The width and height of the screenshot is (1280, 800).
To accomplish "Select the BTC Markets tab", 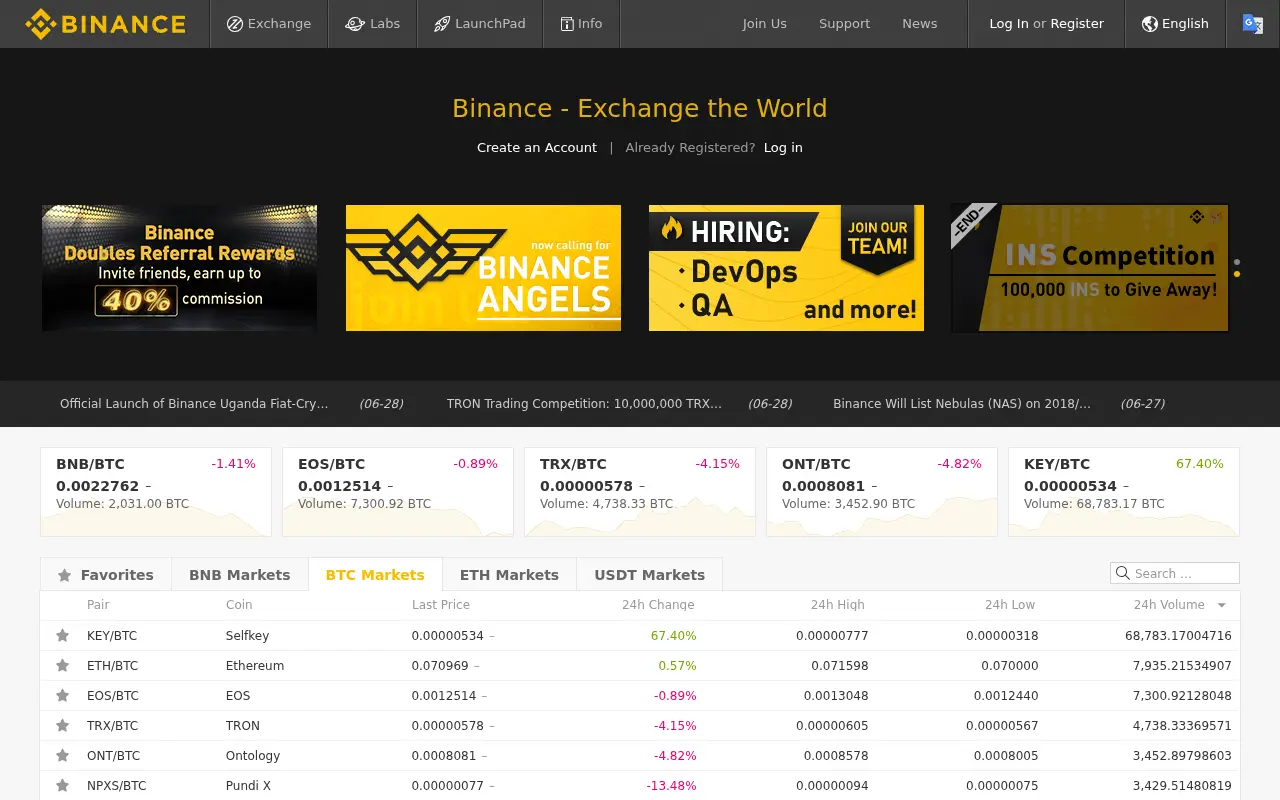I will 375,575.
